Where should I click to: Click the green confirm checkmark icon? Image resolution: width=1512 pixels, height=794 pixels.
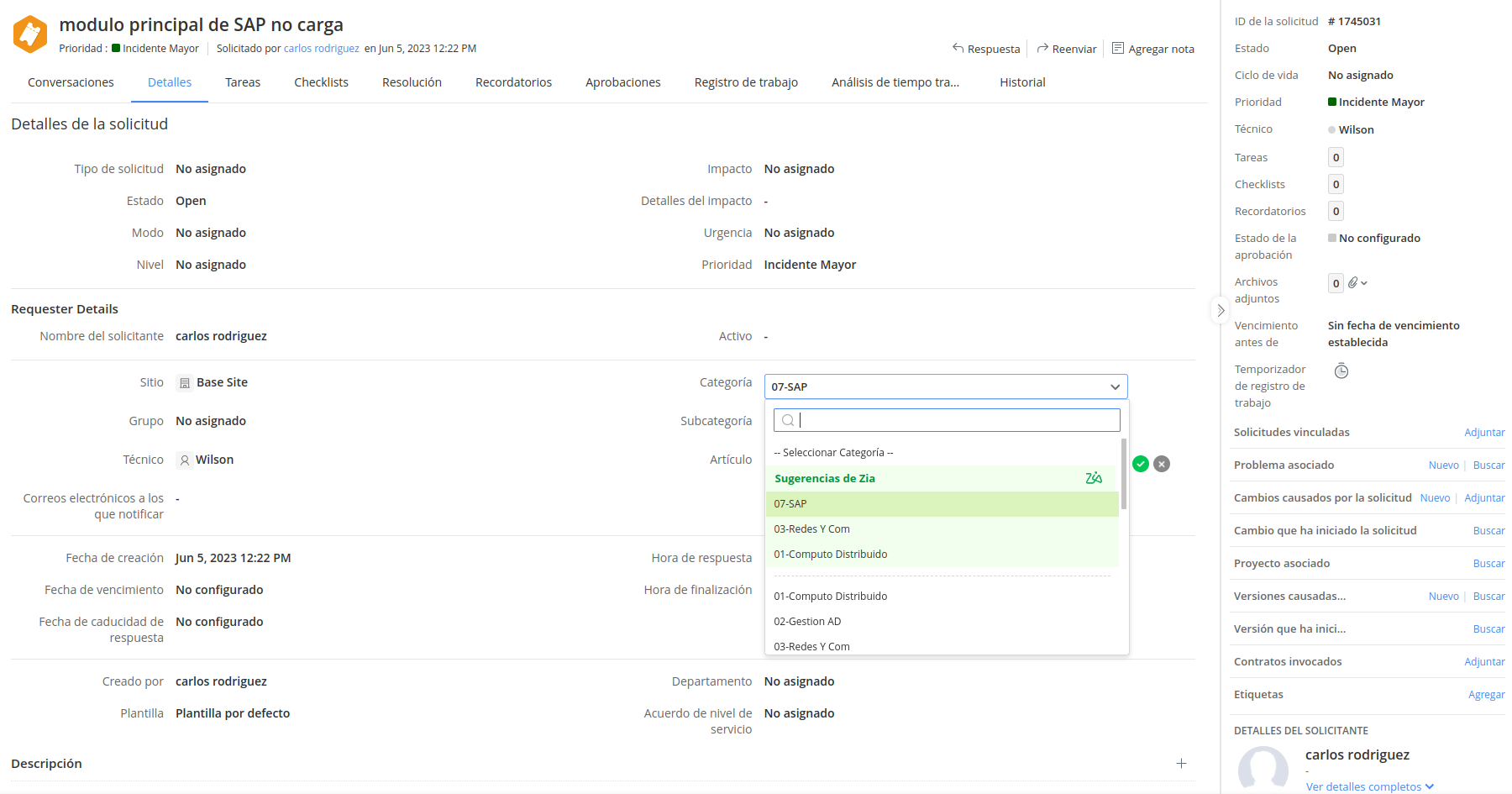[1140, 464]
